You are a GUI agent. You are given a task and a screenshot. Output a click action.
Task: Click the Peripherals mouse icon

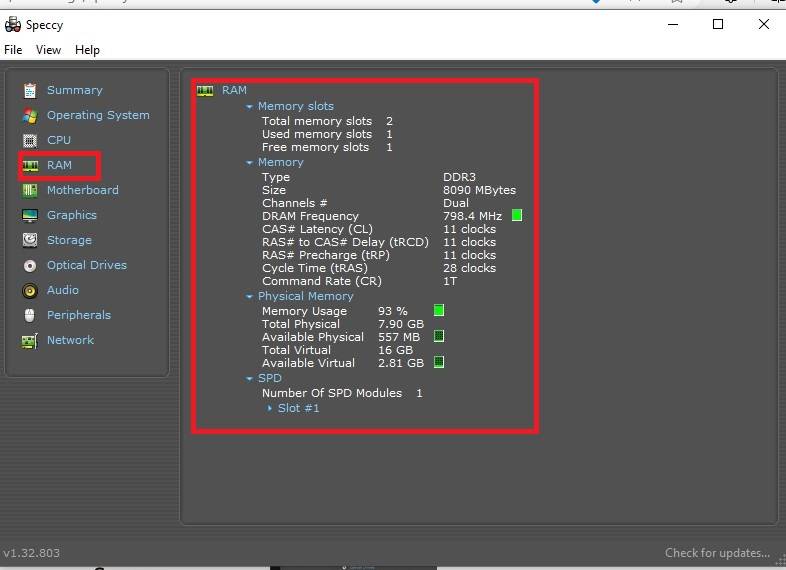coord(30,315)
